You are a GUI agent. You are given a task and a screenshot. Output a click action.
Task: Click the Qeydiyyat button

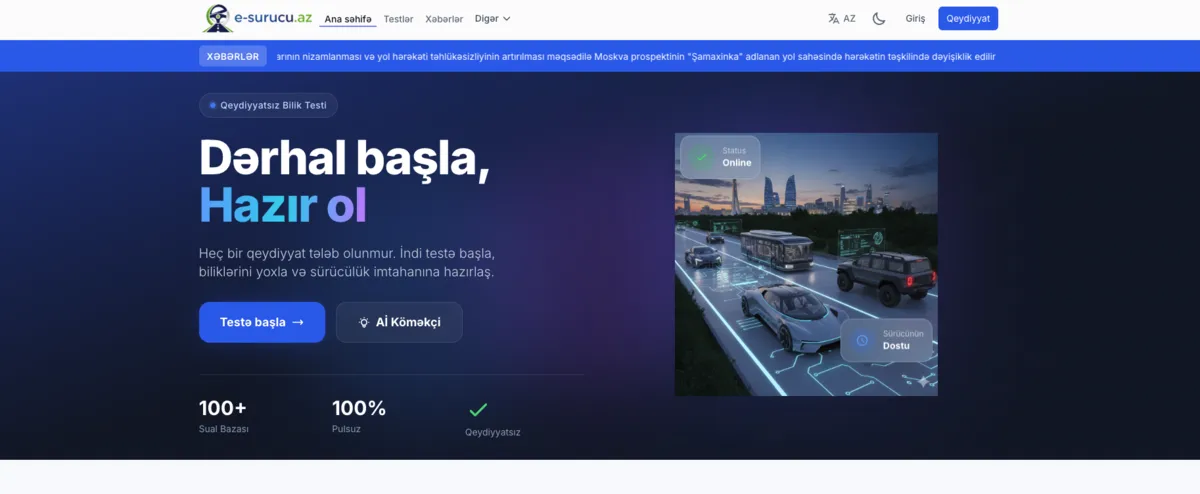point(968,18)
